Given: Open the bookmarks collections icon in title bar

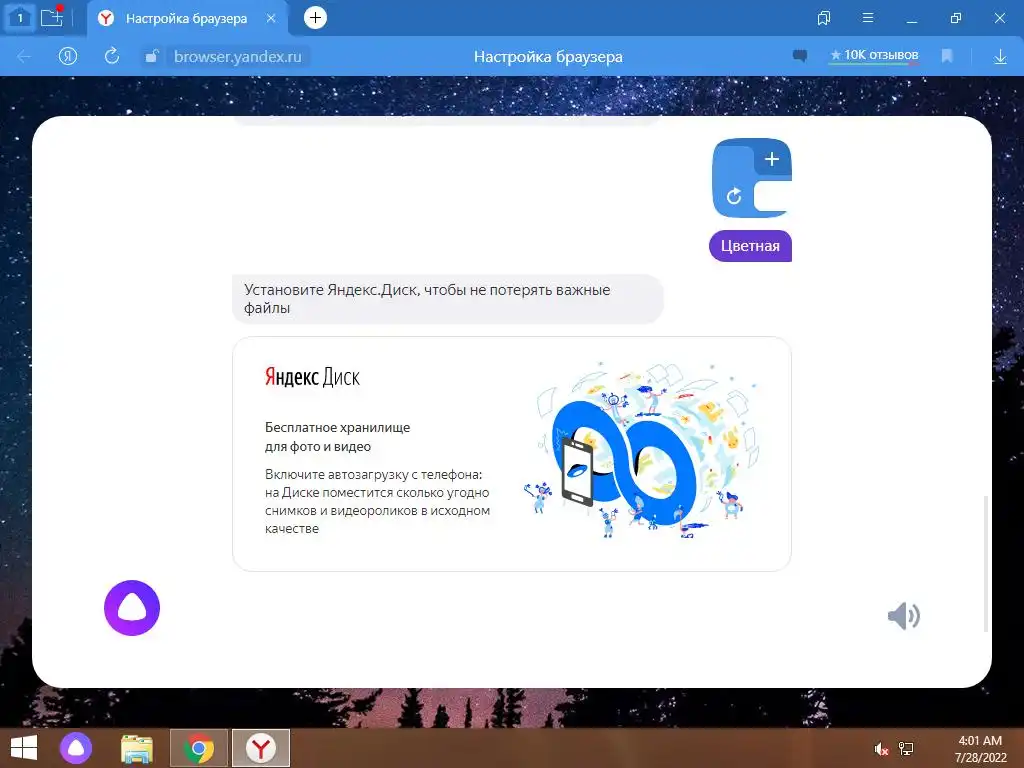Looking at the screenshot, I should [x=824, y=18].
